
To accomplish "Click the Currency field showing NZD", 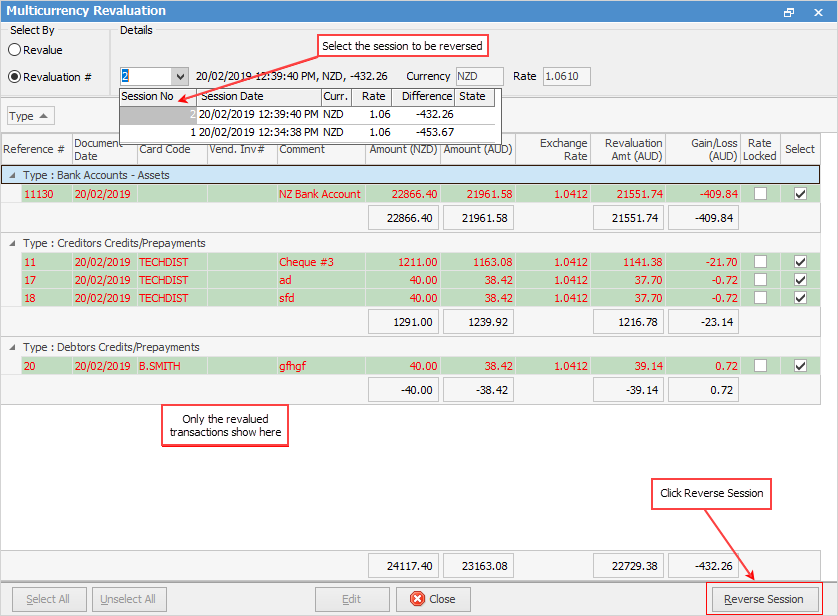I will point(479,76).
